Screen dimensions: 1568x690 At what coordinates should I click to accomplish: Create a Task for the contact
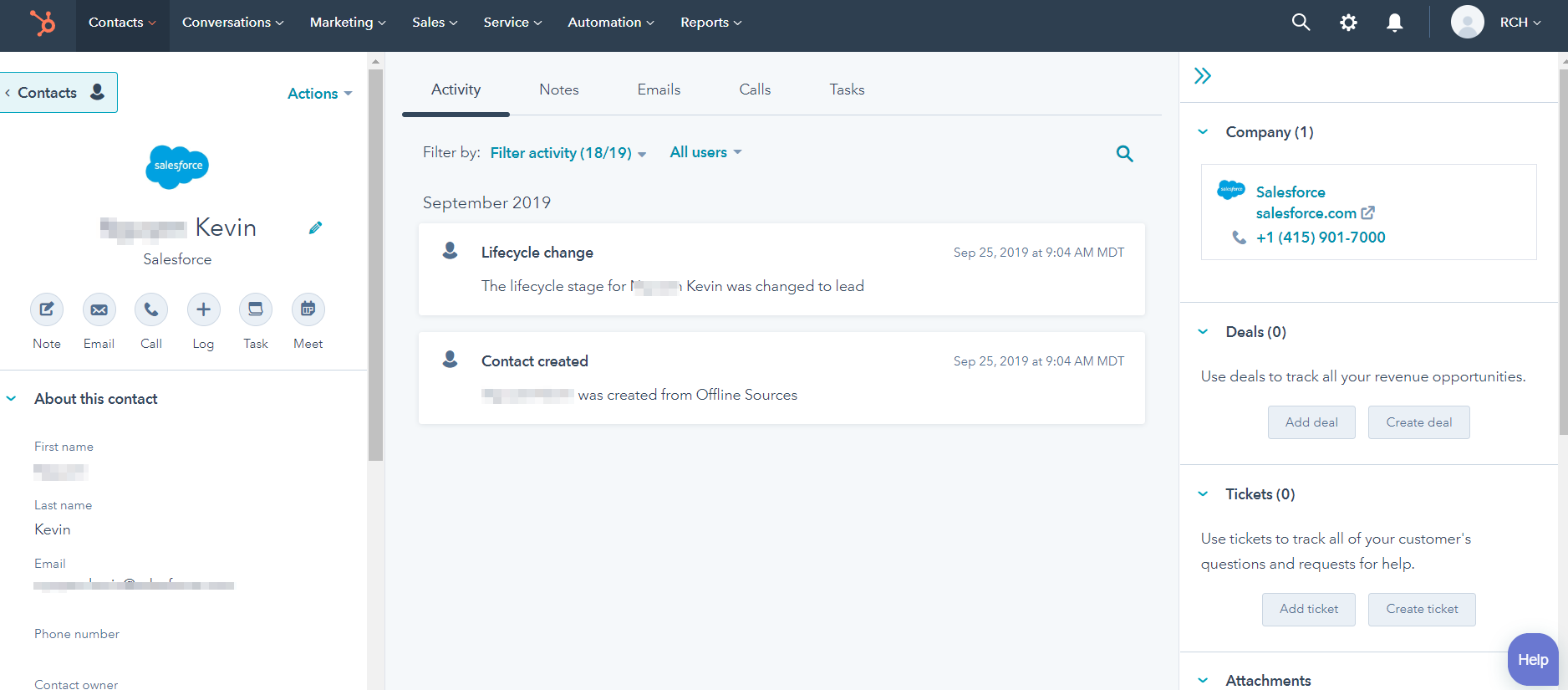256,309
